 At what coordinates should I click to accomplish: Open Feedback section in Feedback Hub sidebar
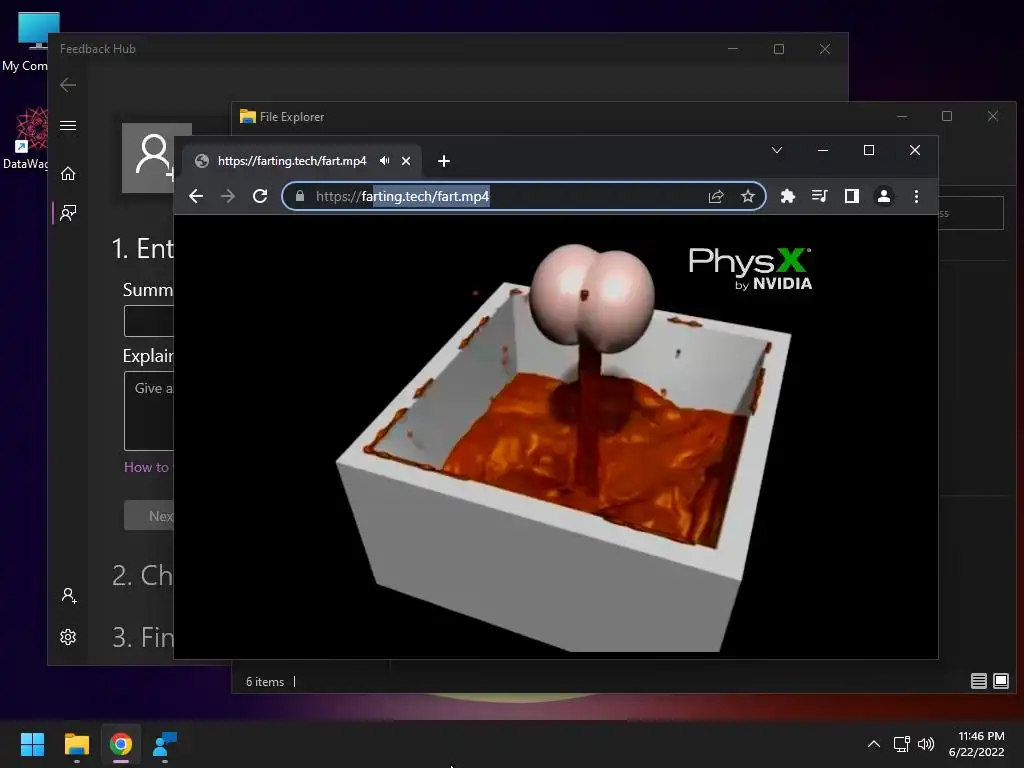(x=68, y=213)
